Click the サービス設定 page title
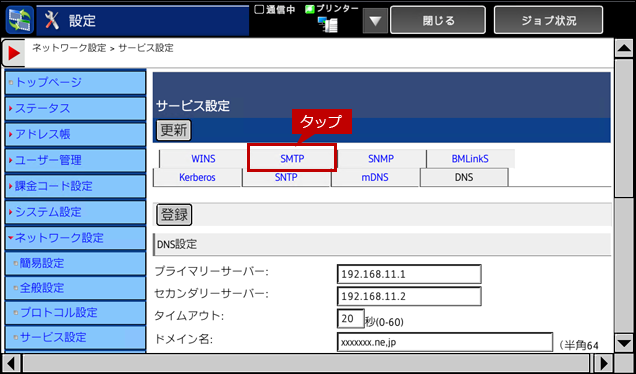The width and height of the screenshot is (636, 374). pos(193,106)
